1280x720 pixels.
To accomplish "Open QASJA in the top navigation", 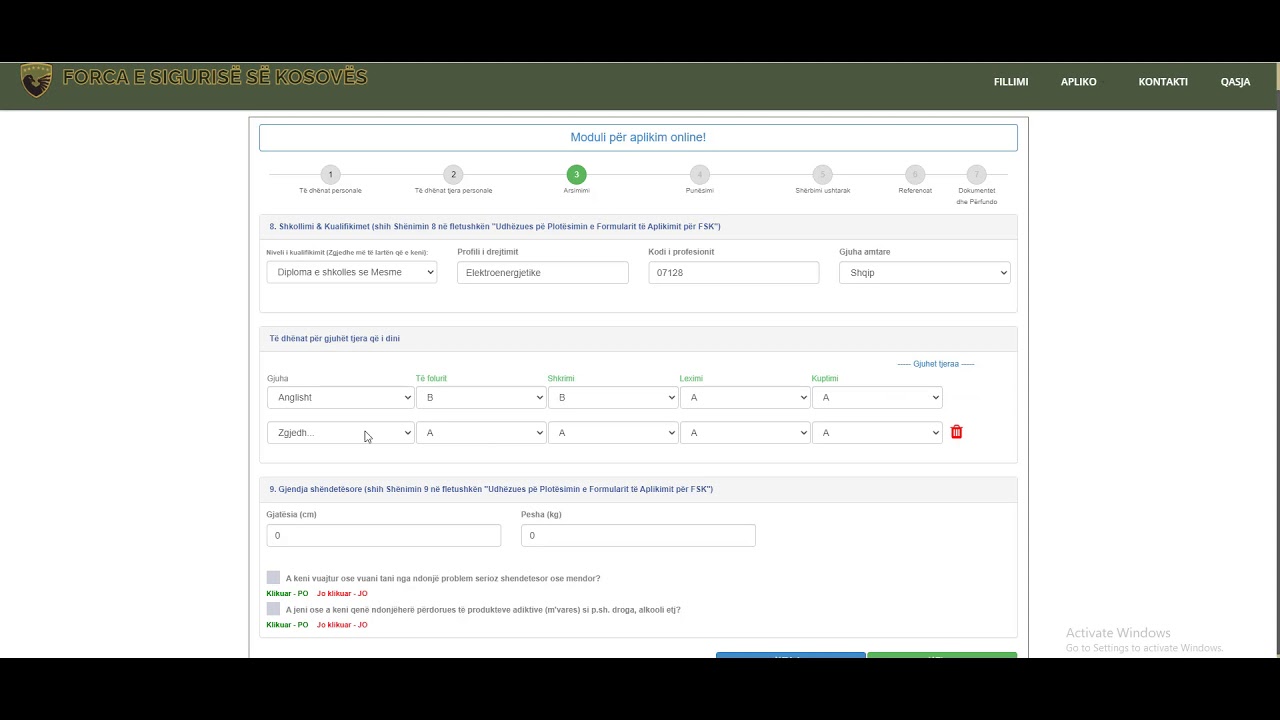I will click(1235, 82).
